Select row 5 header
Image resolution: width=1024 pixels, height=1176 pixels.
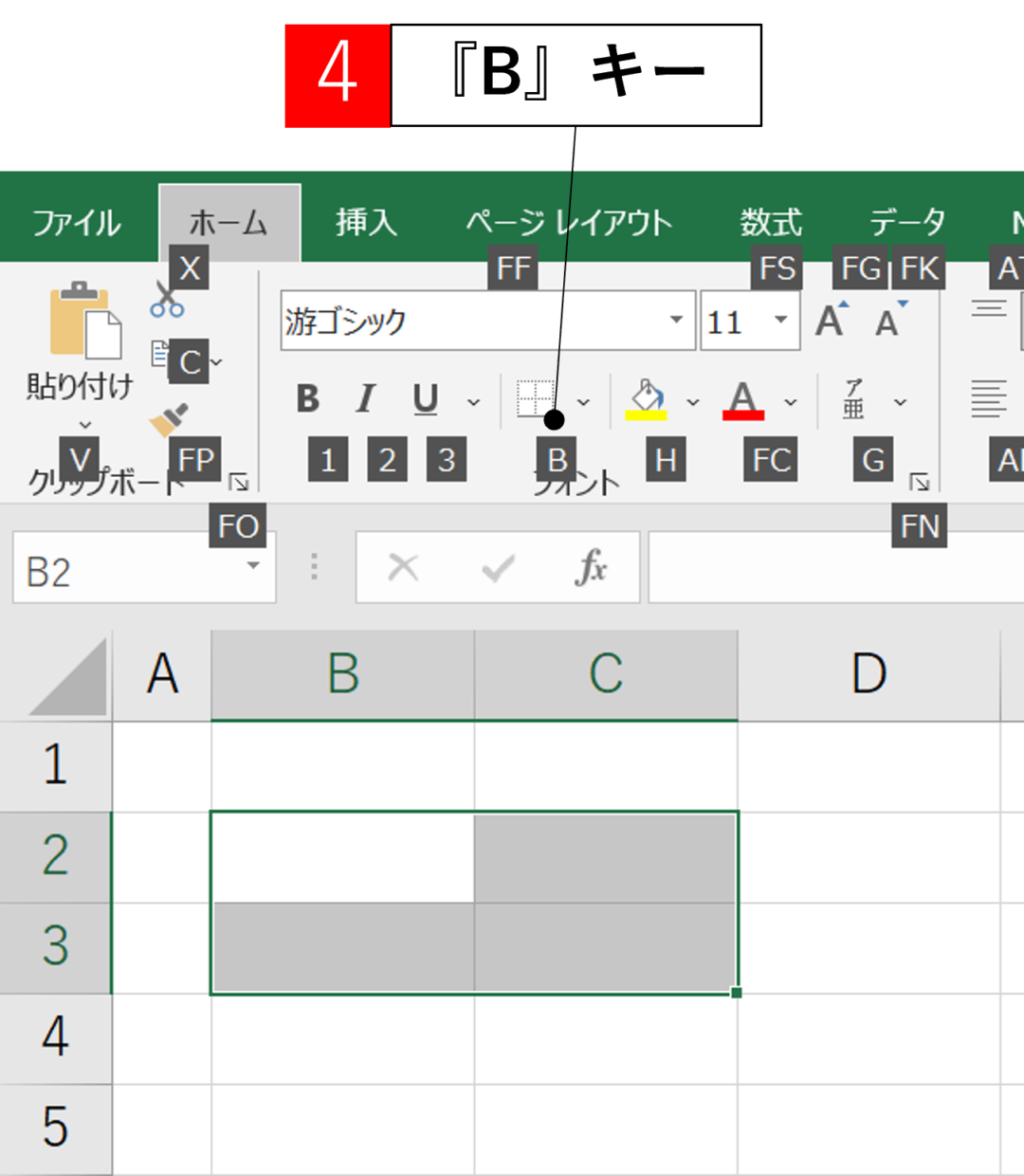56,1130
